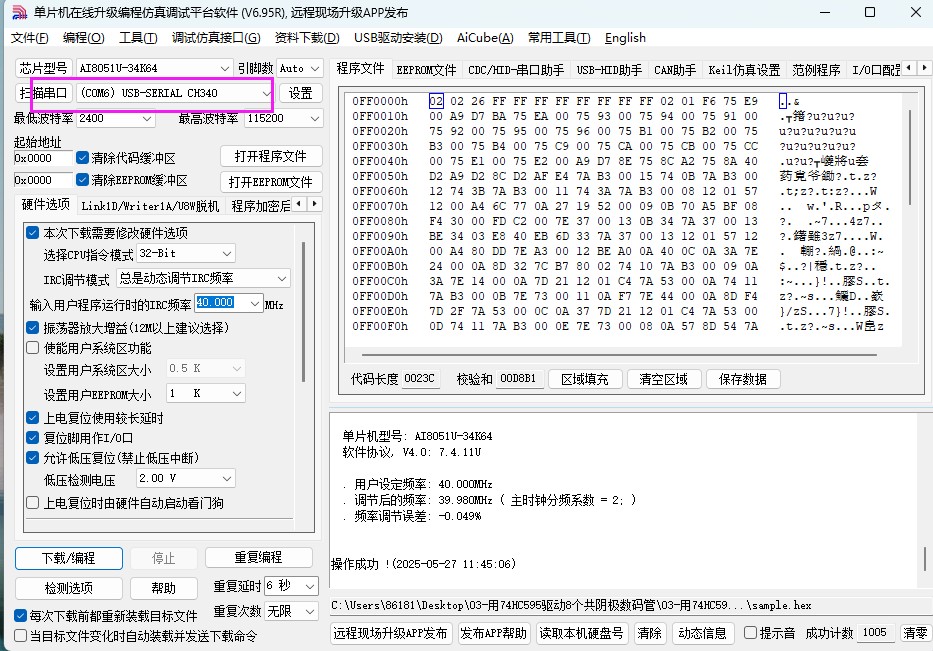Click the 打开EEPROM文件 button
Viewport: 933px width, 651px height.
pos(271,182)
